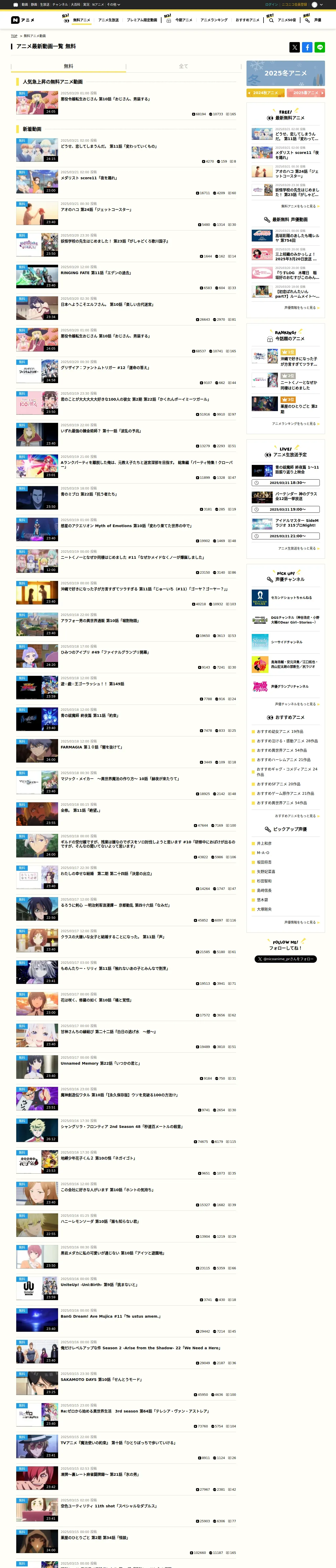Open the 2025冬アニメ banner
Image resolution: width=336 pixels, height=1568 pixels.
pyautogui.click(x=285, y=73)
